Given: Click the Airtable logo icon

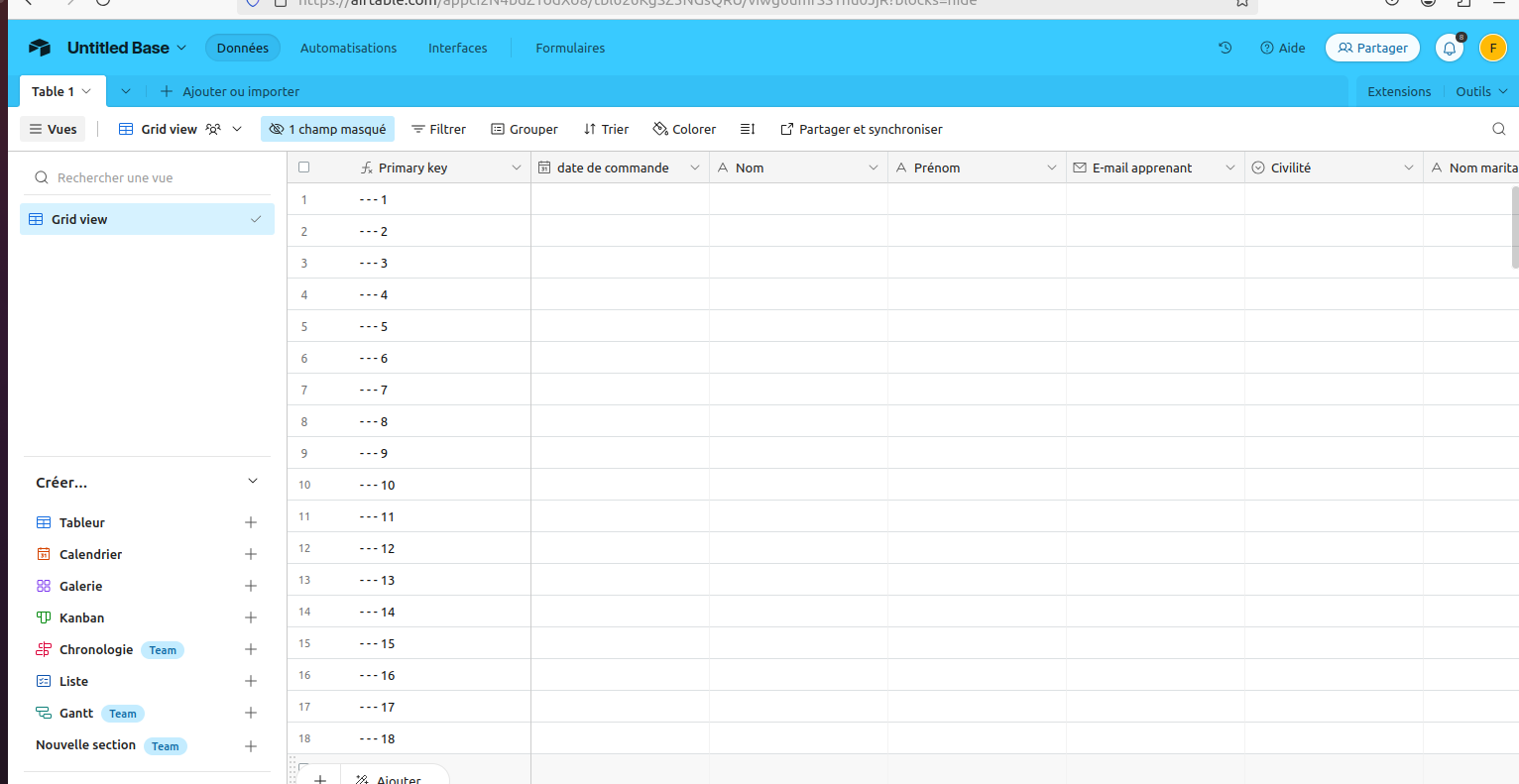Looking at the screenshot, I should click(40, 48).
